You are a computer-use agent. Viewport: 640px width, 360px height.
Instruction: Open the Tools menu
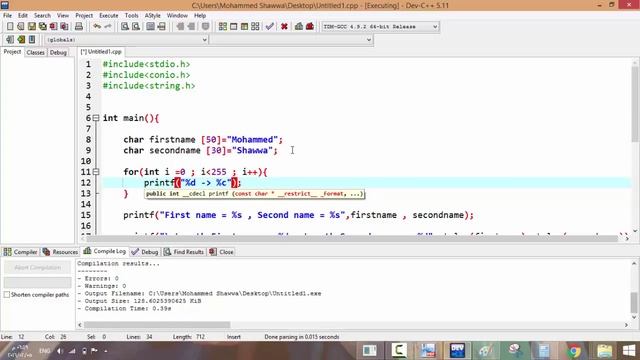coord(131,16)
